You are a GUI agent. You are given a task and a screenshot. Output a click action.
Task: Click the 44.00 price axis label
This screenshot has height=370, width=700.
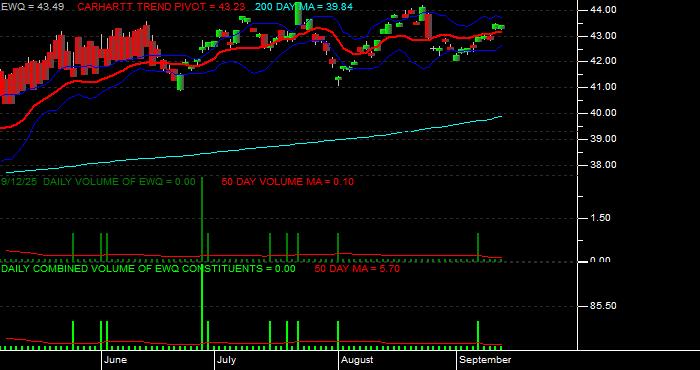(x=603, y=9)
